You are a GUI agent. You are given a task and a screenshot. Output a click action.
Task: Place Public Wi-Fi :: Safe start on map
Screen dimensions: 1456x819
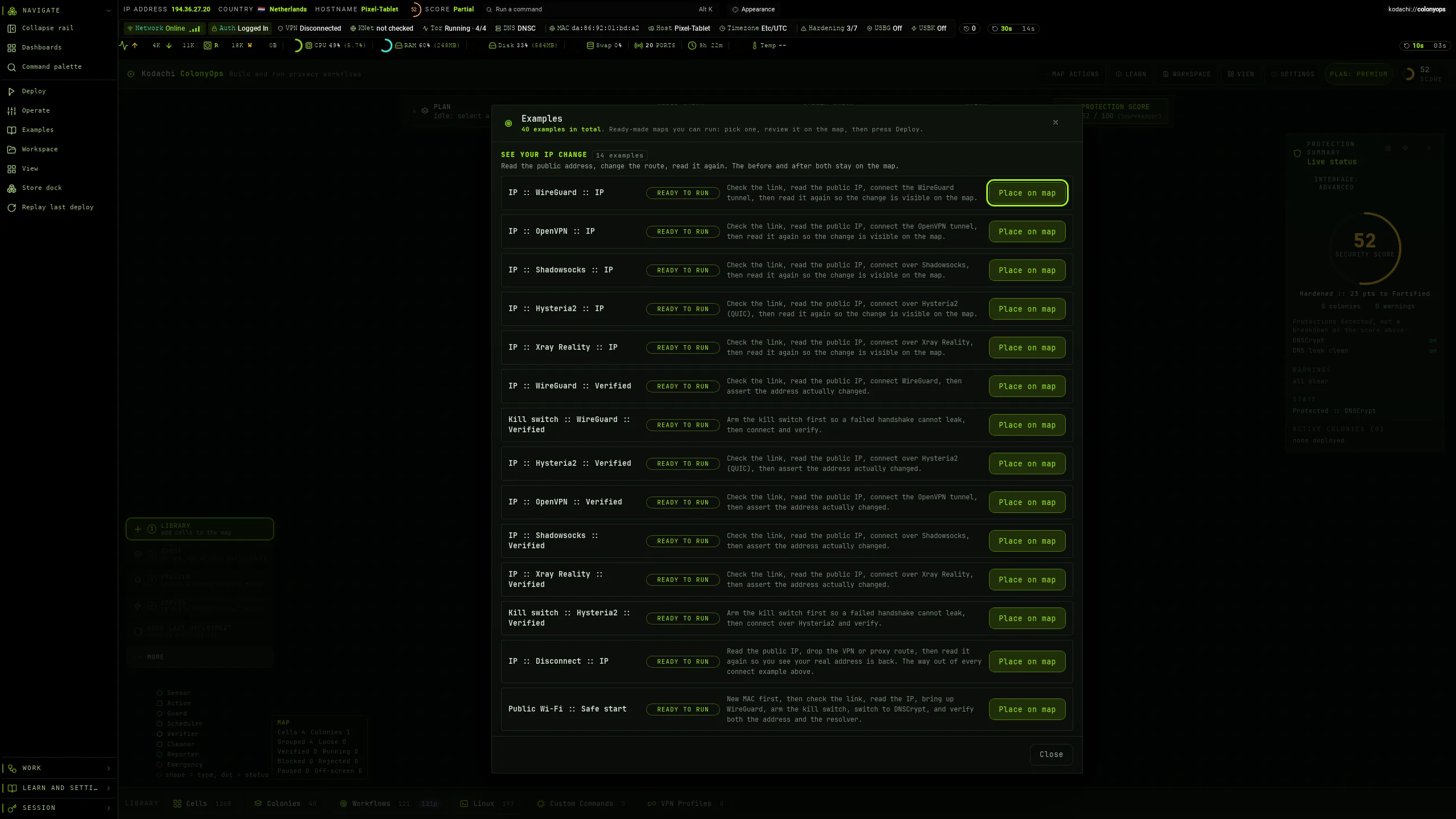[1027, 710]
